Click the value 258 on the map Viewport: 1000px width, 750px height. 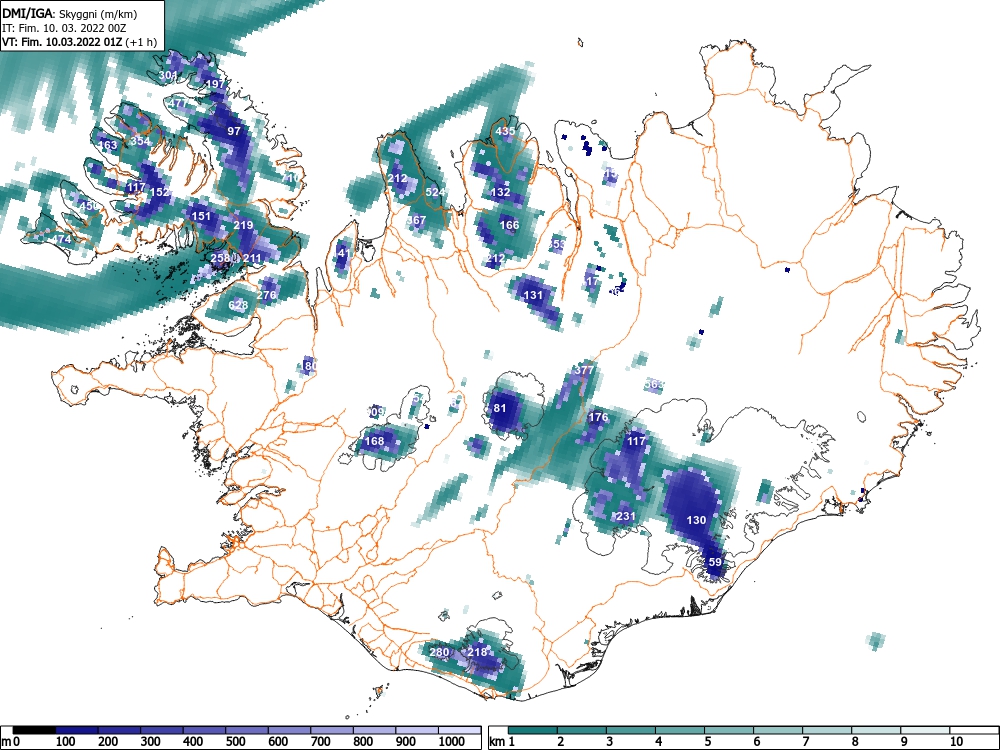[220, 258]
